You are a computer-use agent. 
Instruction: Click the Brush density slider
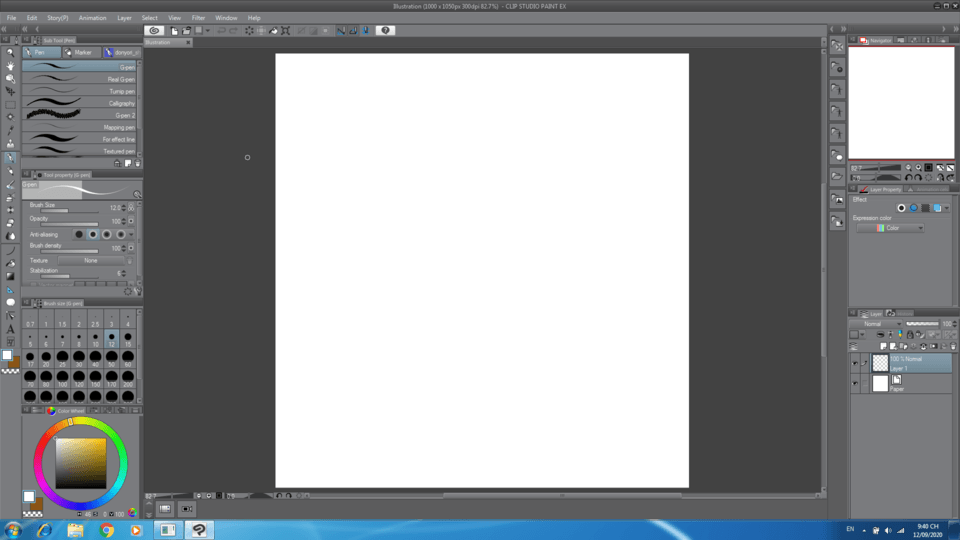69,252
